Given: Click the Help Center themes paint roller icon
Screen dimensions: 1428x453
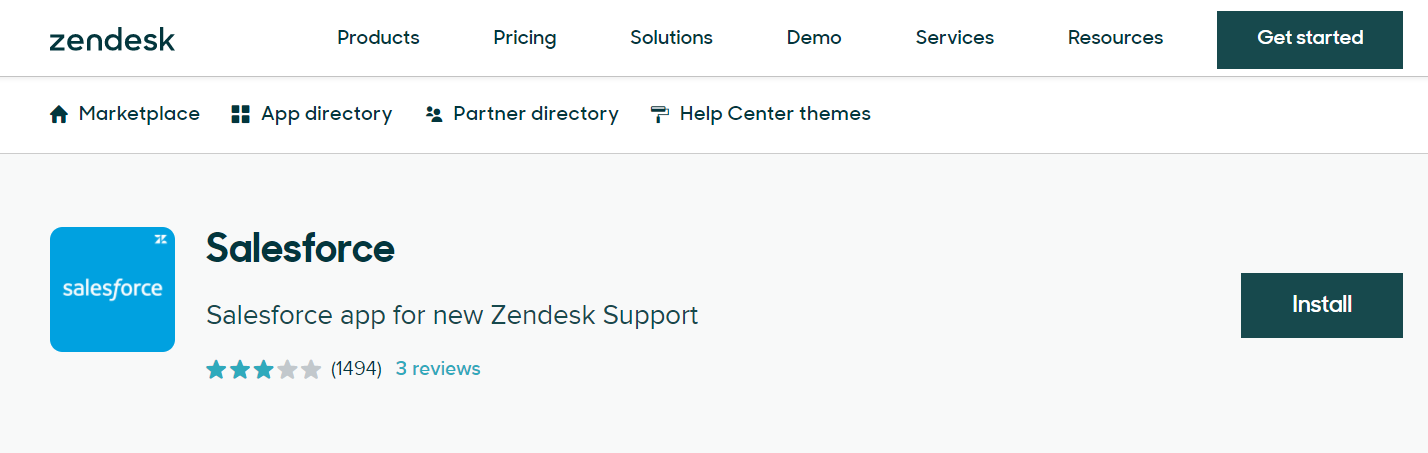Looking at the screenshot, I should click(659, 114).
